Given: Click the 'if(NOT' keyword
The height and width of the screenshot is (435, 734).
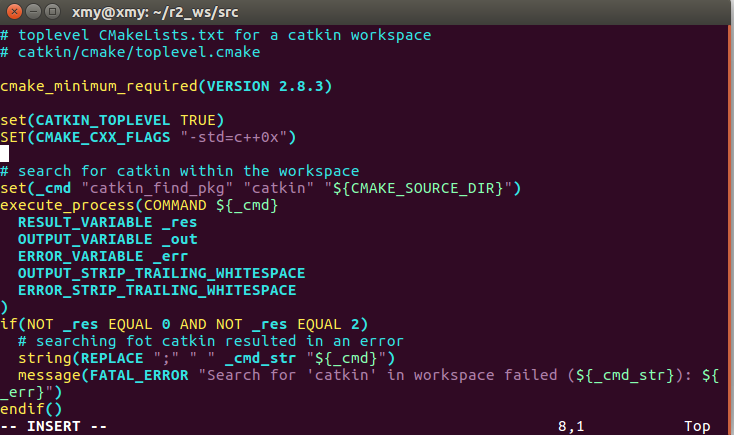Looking at the screenshot, I should click(x=27, y=324).
